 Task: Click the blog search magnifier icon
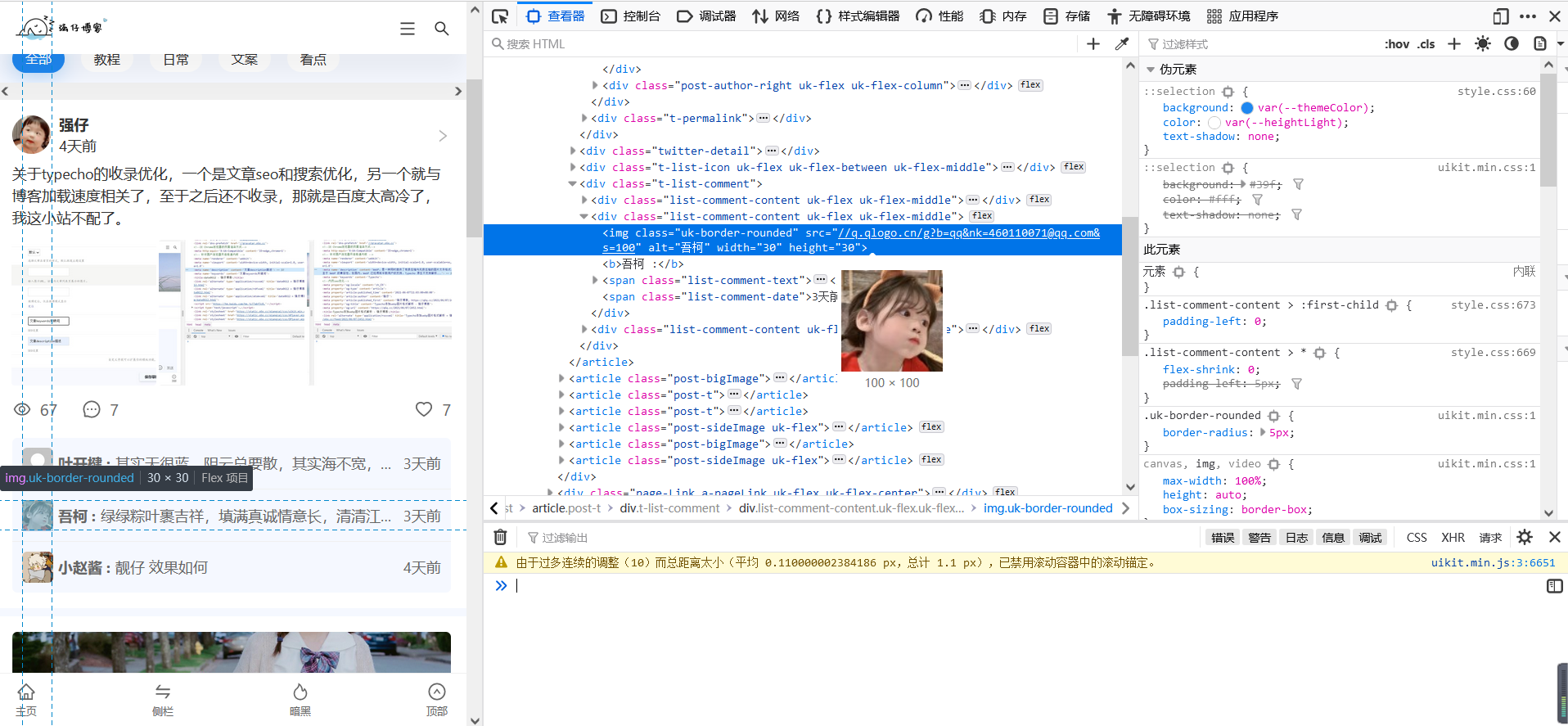[x=441, y=29]
